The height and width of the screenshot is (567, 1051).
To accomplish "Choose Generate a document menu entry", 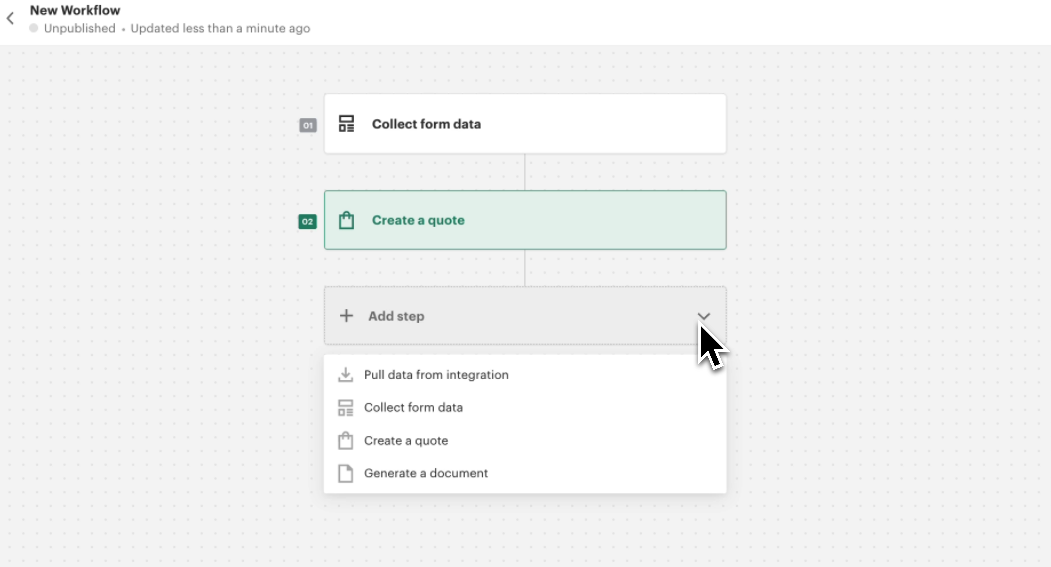I will pos(525,473).
